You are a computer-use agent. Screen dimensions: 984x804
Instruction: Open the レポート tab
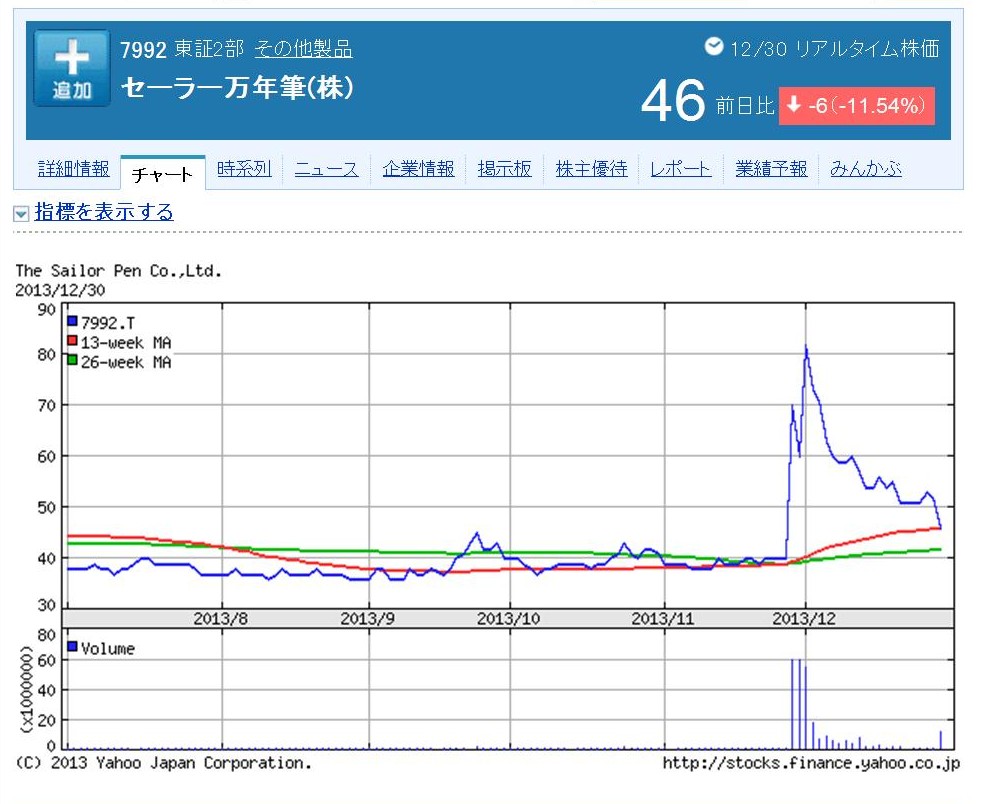click(x=680, y=169)
